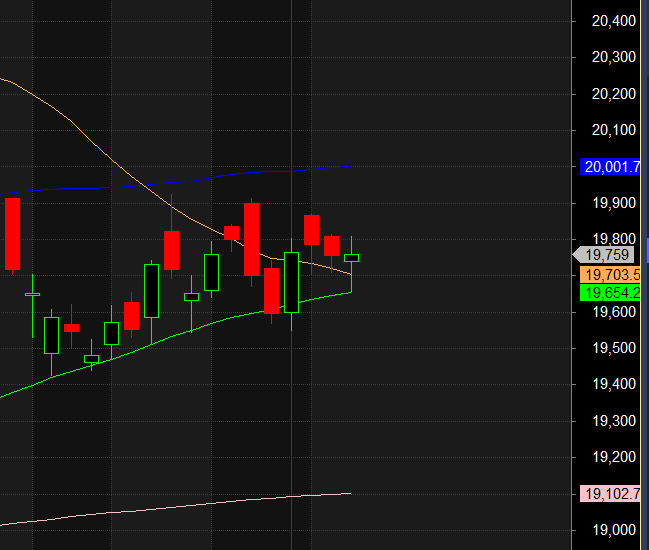Click the green 19,654.2 price label

coord(610,293)
